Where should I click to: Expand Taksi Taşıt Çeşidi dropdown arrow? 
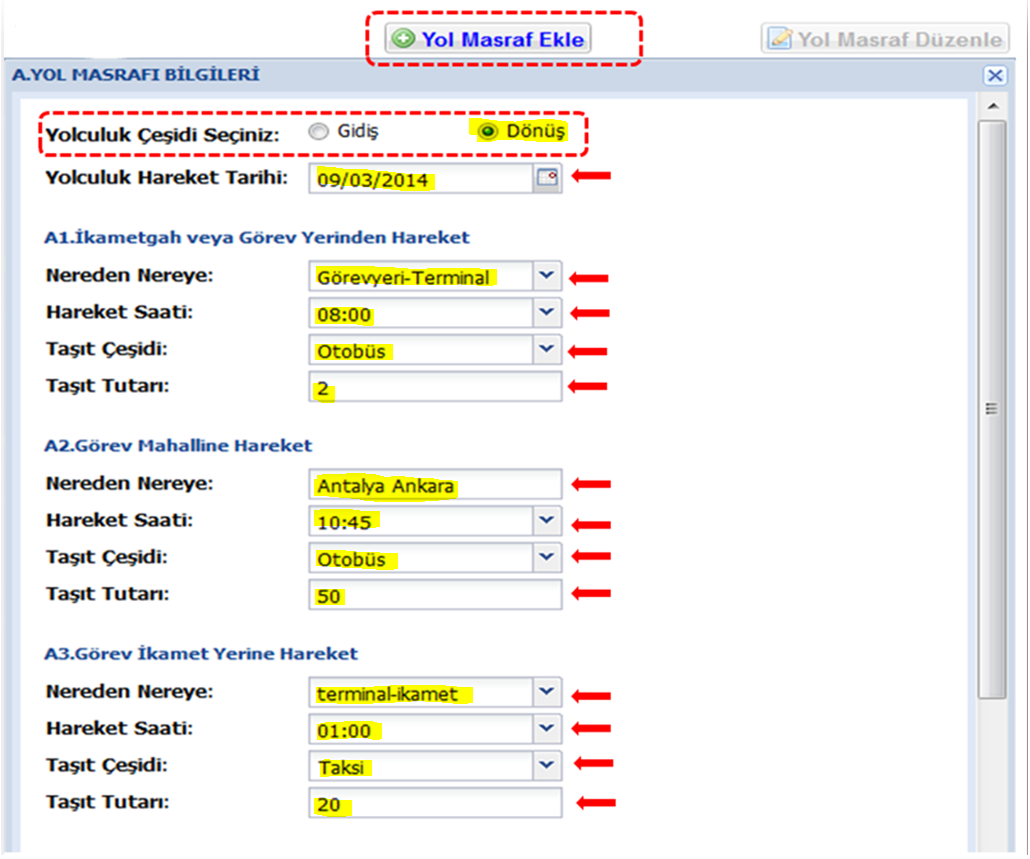(547, 766)
